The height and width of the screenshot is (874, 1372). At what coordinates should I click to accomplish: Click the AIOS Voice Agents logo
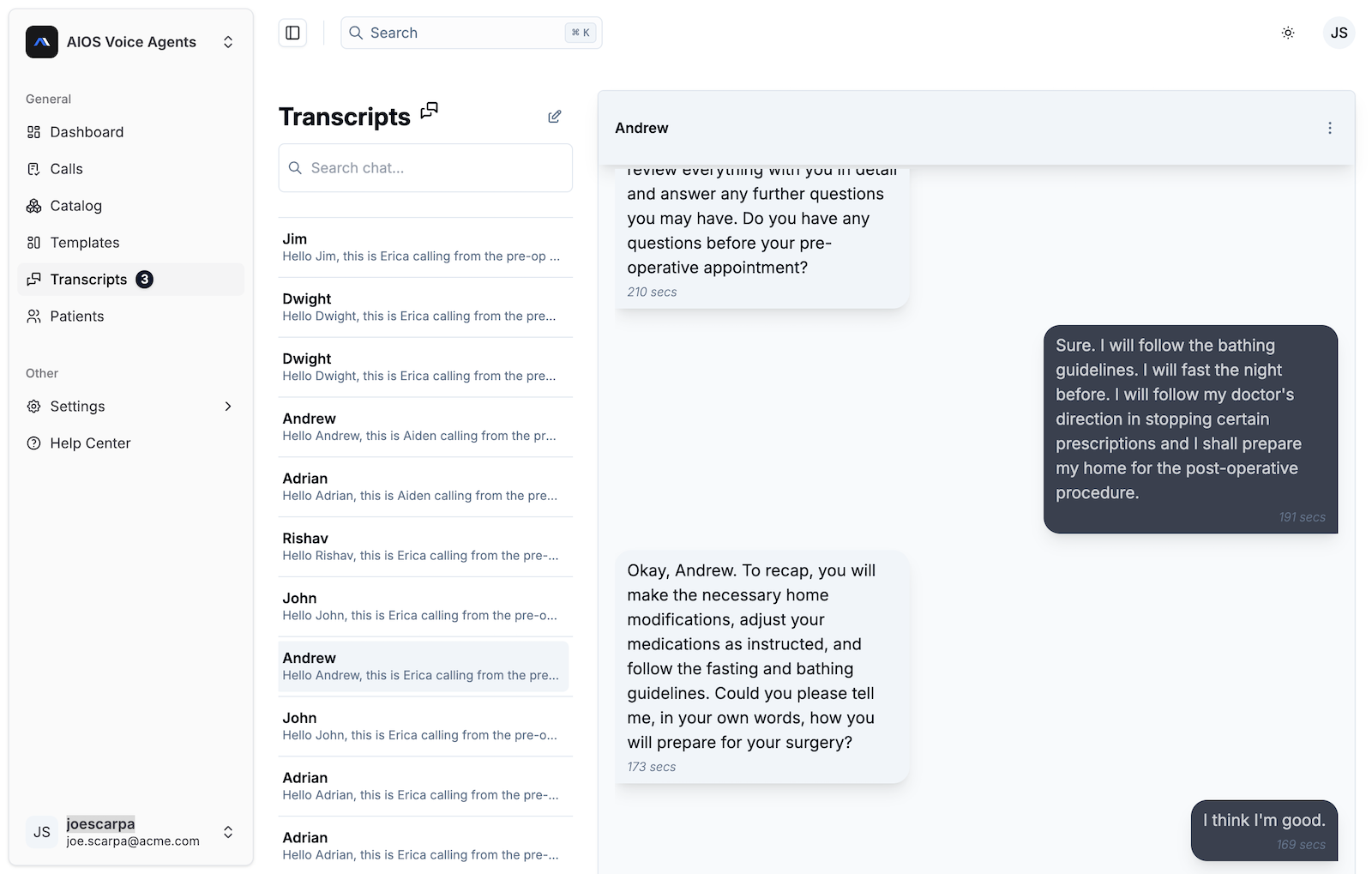click(42, 42)
